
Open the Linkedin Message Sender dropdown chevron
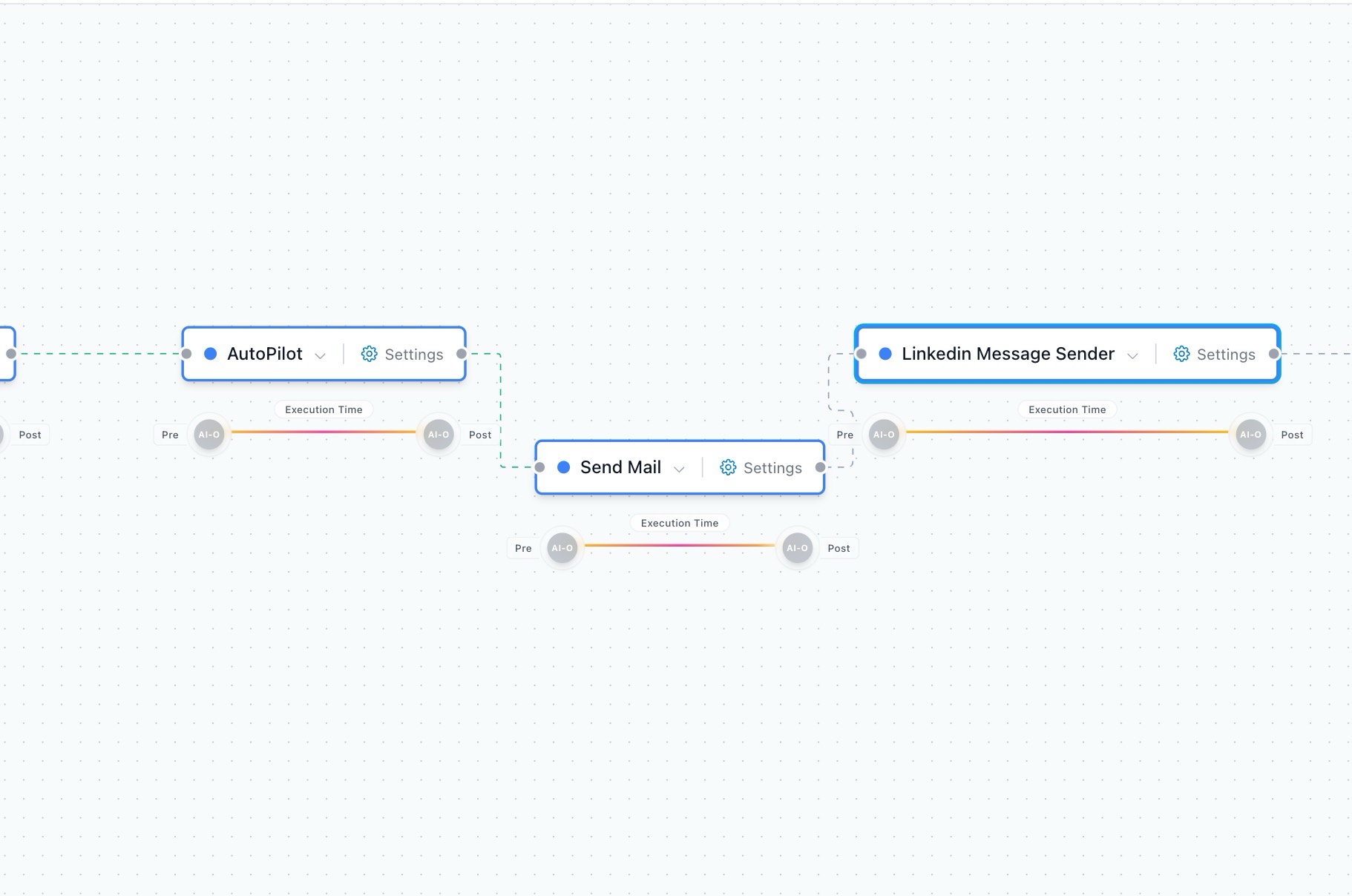click(x=1132, y=355)
